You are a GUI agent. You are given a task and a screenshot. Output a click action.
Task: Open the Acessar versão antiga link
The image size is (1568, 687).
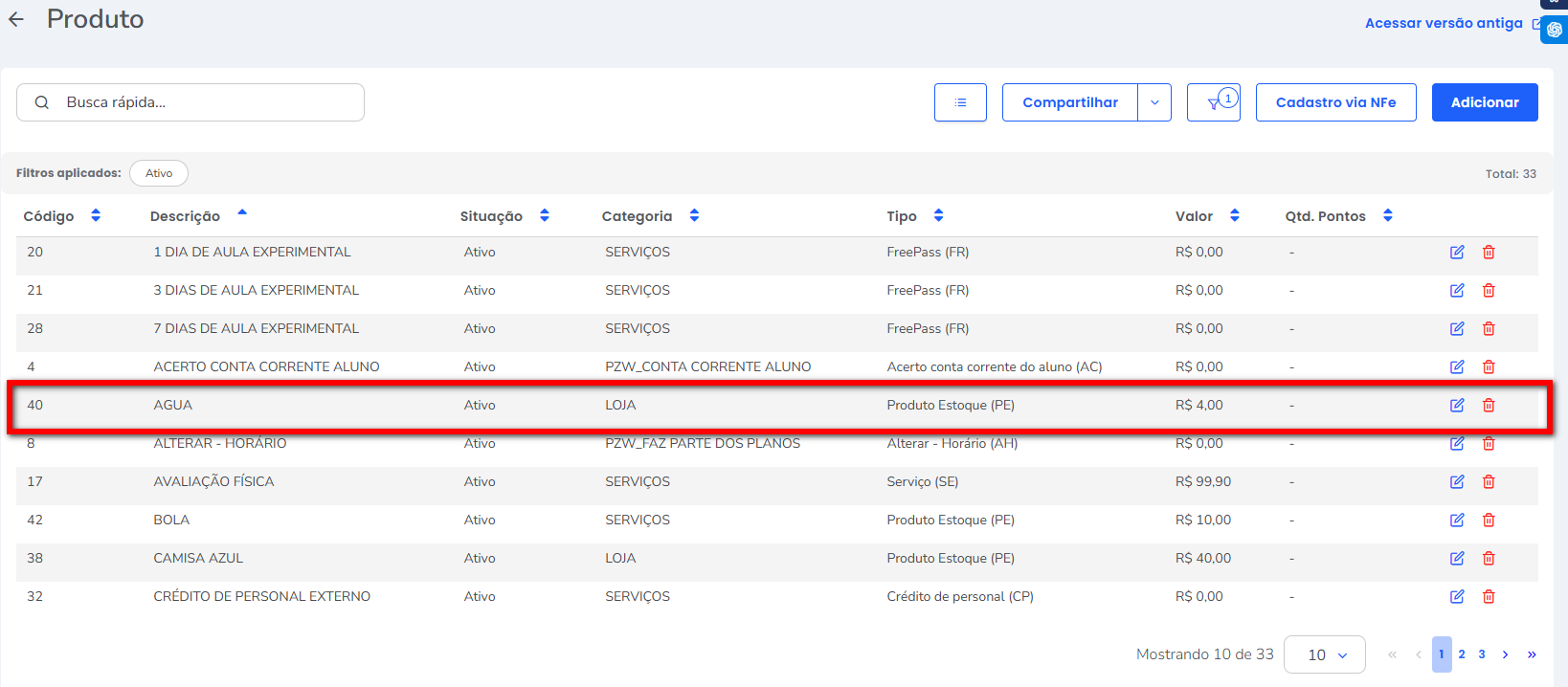pos(1443,23)
